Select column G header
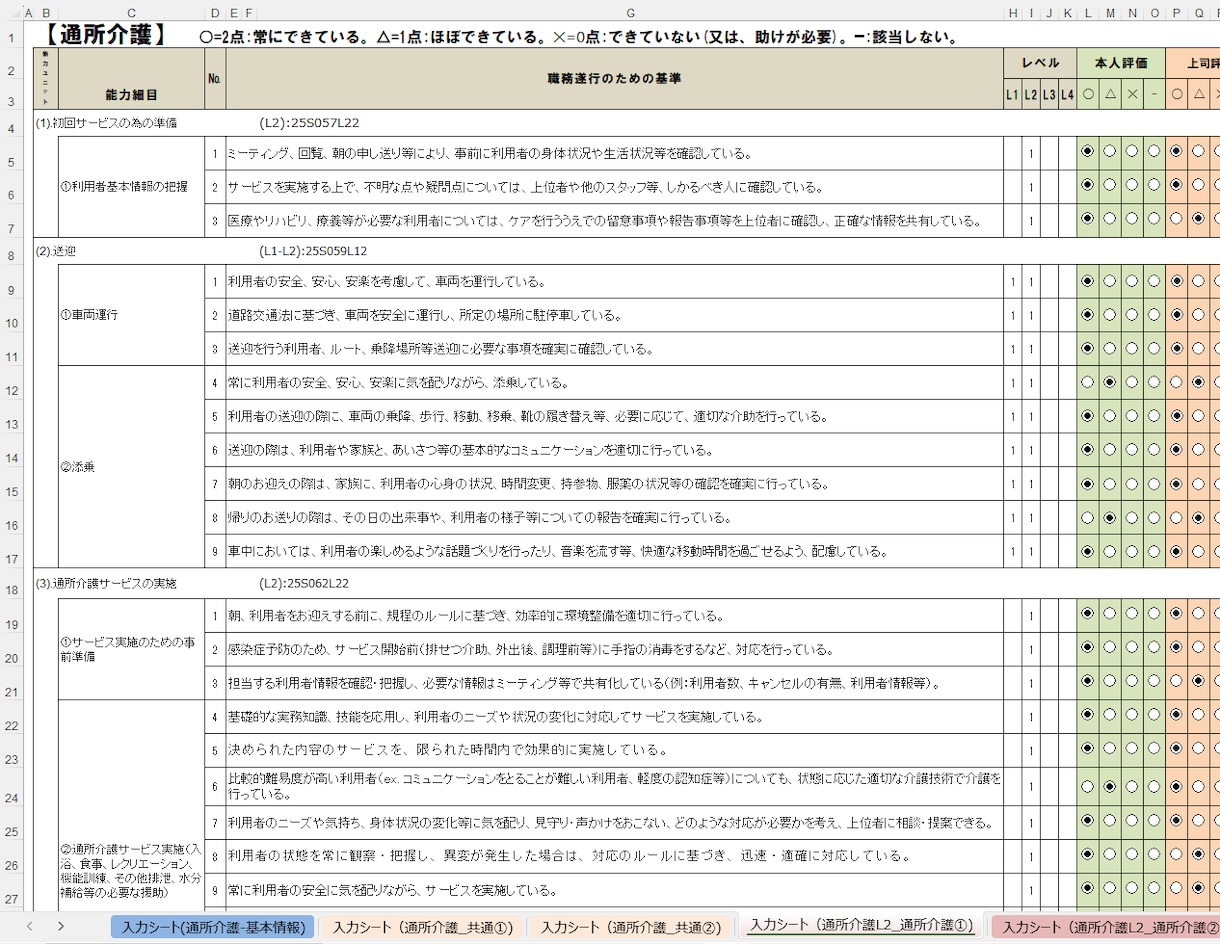 pos(630,12)
